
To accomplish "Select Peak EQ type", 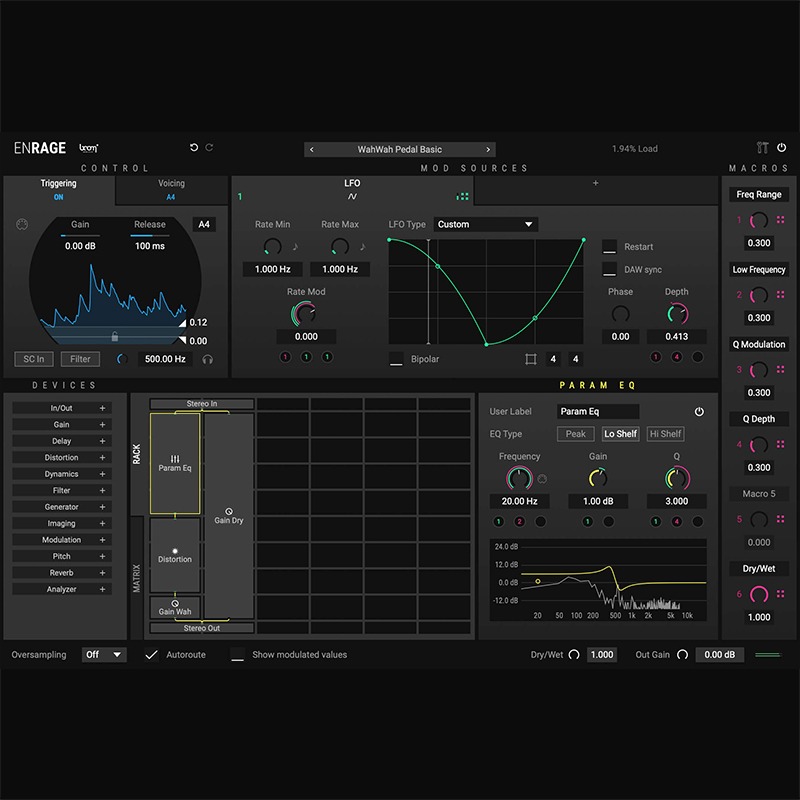I will coord(576,434).
